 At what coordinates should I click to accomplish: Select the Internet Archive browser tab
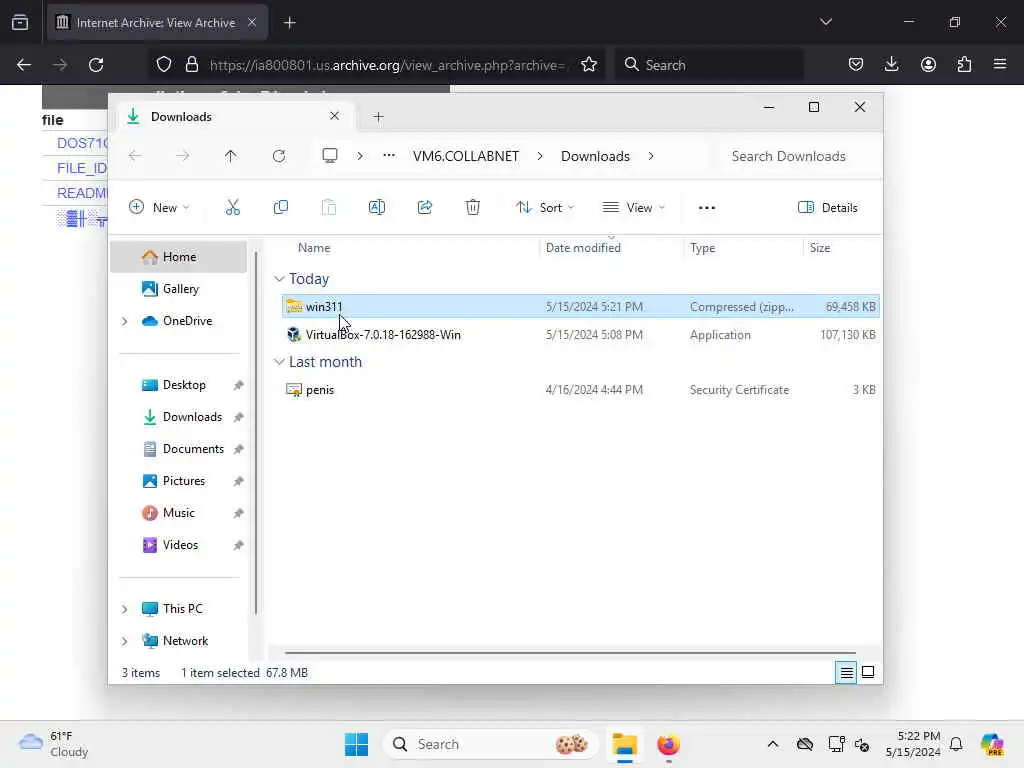157,23
